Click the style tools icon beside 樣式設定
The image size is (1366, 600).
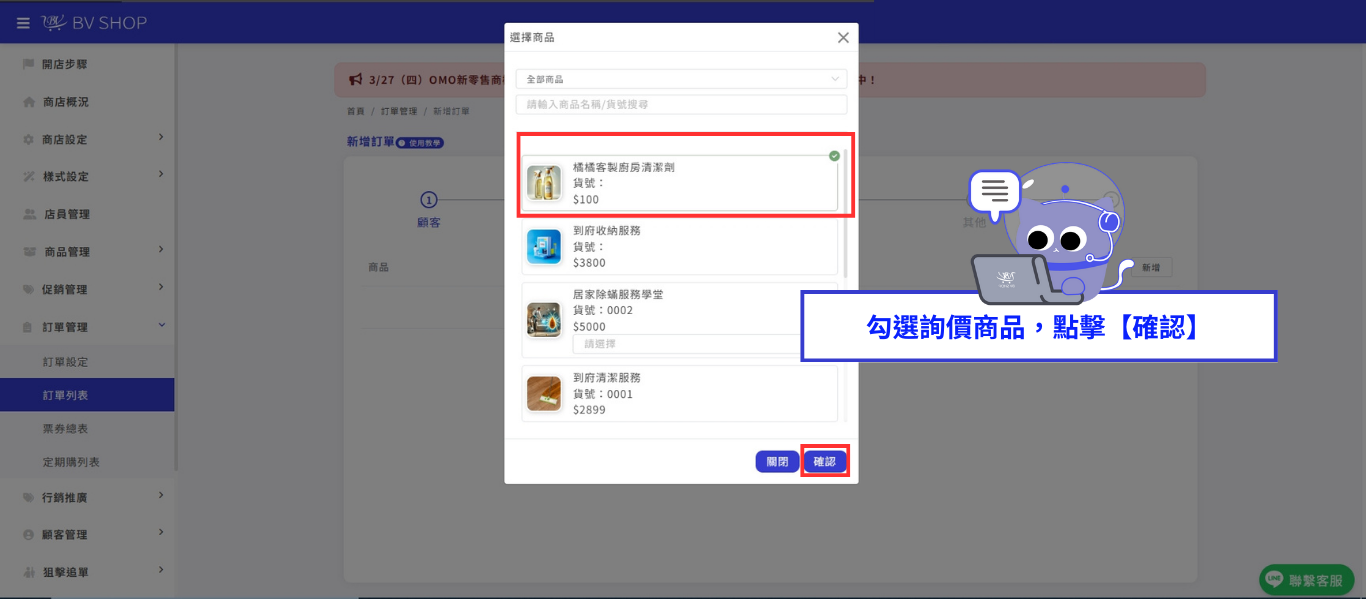(x=28, y=176)
